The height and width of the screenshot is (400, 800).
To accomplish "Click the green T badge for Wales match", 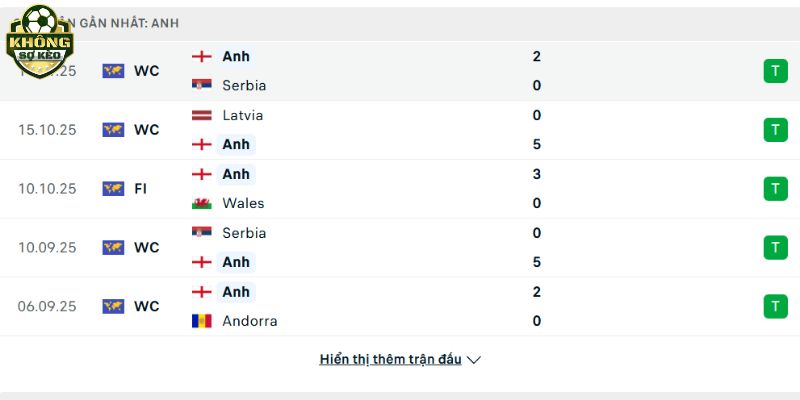I will (x=775, y=189).
